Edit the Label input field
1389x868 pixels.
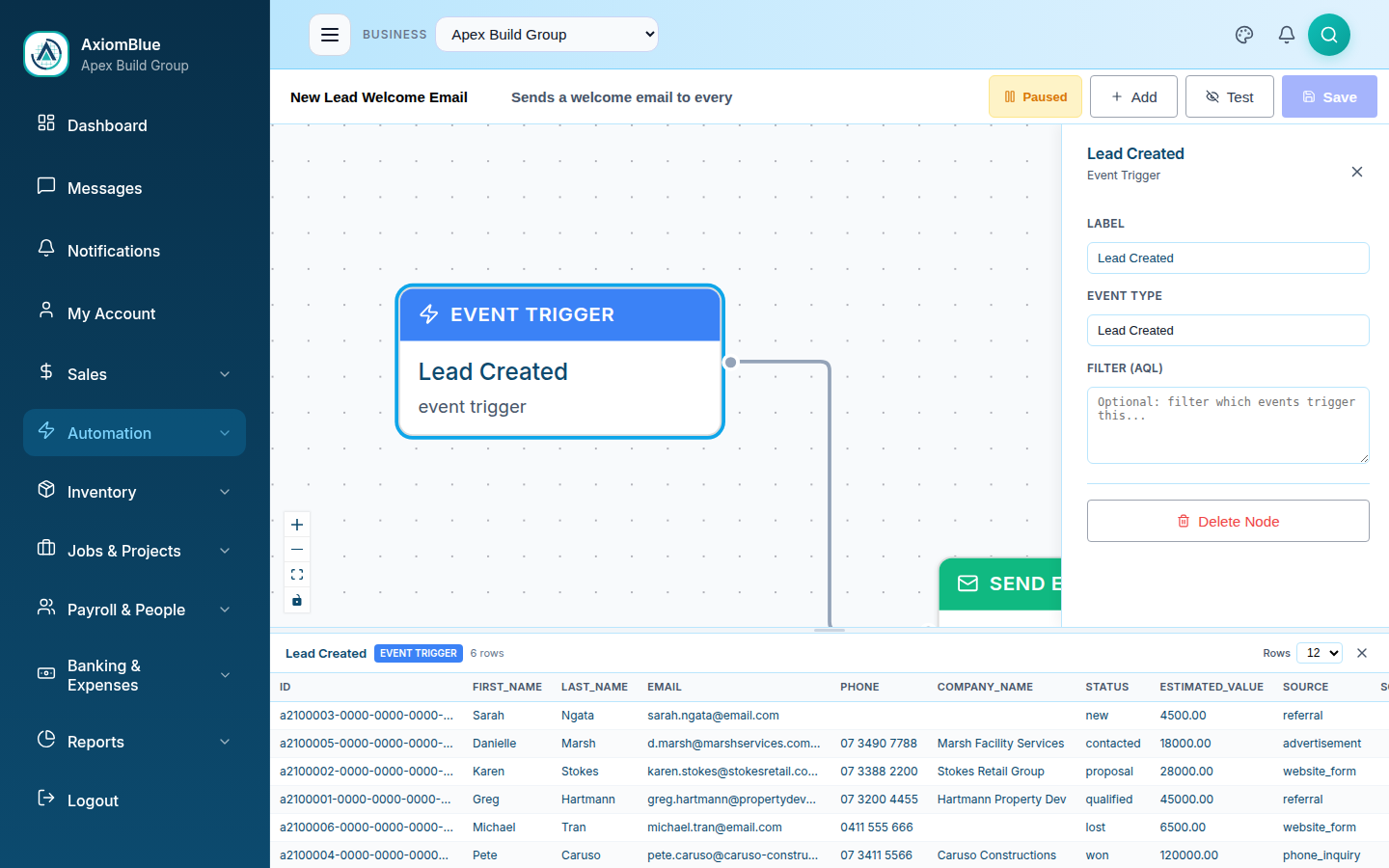pos(1228,258)
